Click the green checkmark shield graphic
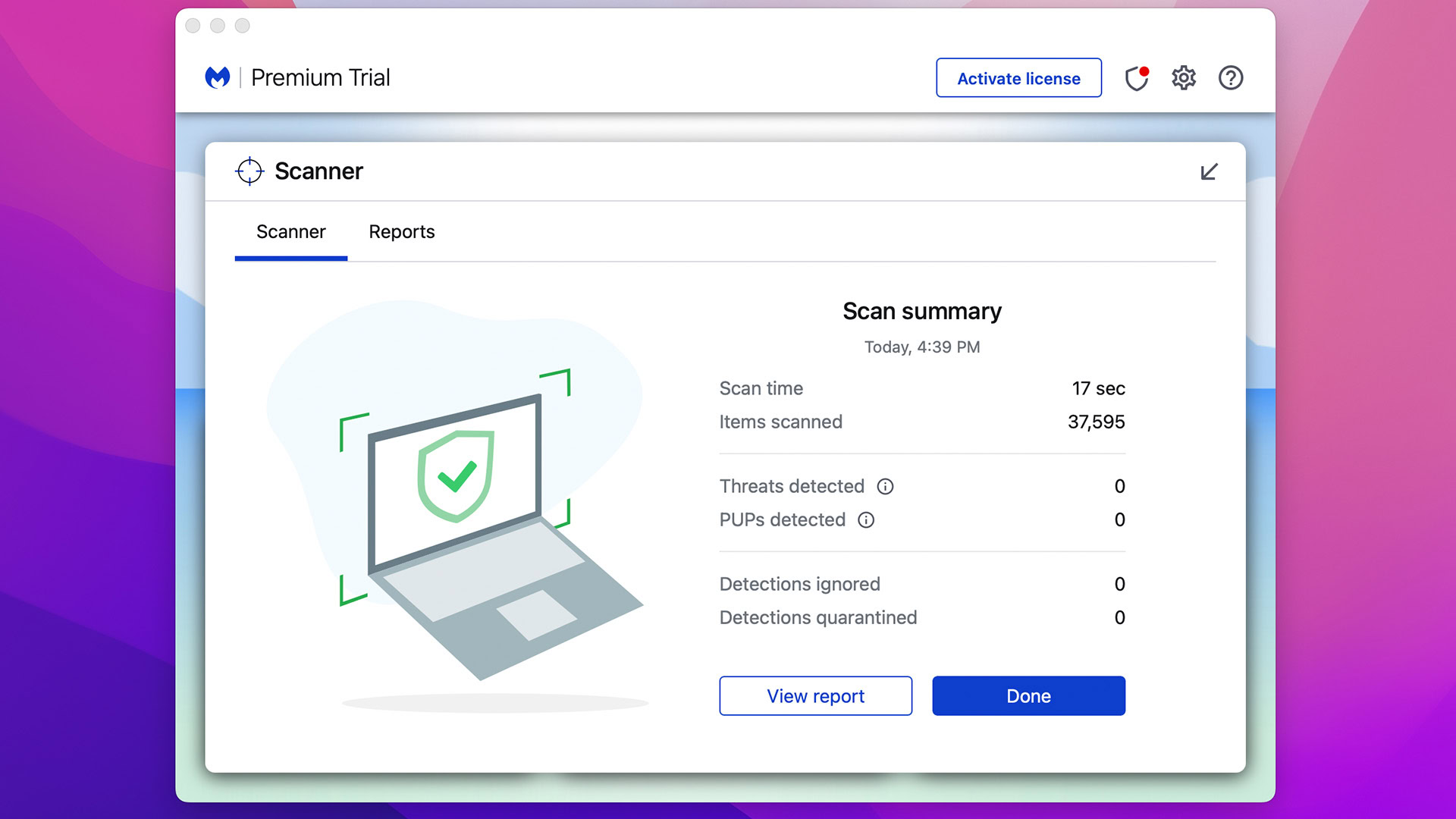1456x819 pixels. click(456, 476)
